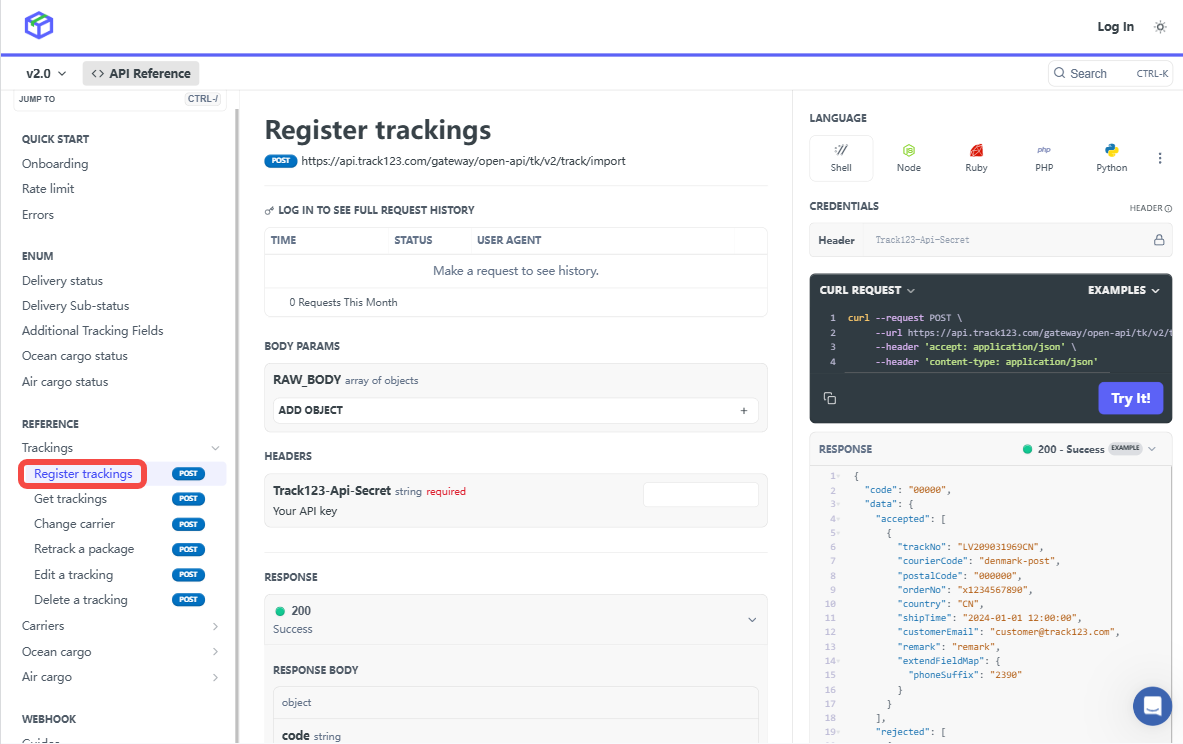The width and height of the screenshot is (1183, 744).
Task: Click the POST badge next to endpoint URL
Action: (281, 161)
